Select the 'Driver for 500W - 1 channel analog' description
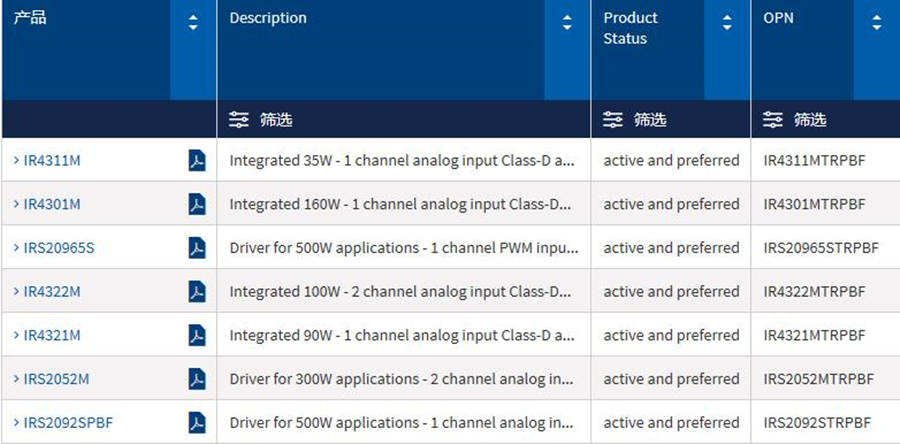Image resolution: width=900 pixels, height=444 pixels. 402,423
